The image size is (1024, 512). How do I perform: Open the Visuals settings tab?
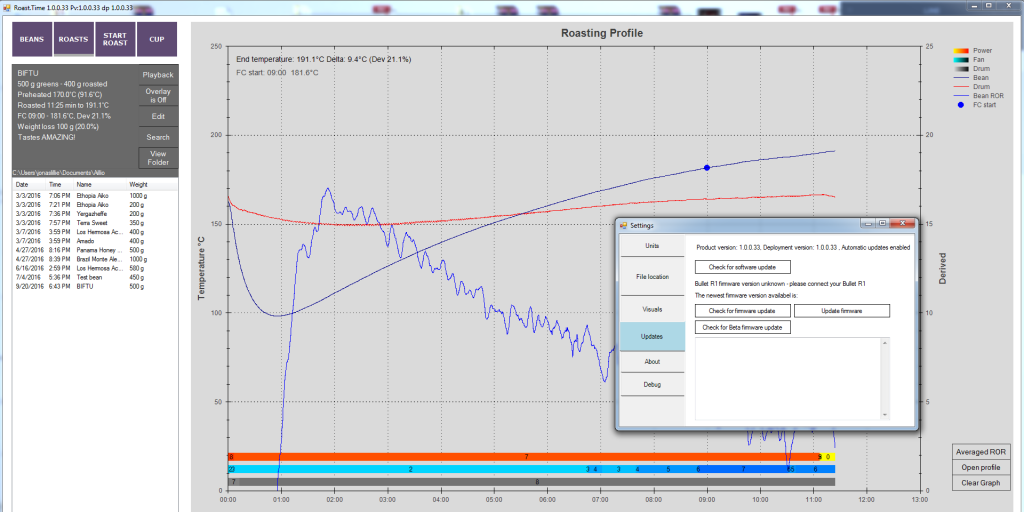pyautogui.click(x=652, y=309)
